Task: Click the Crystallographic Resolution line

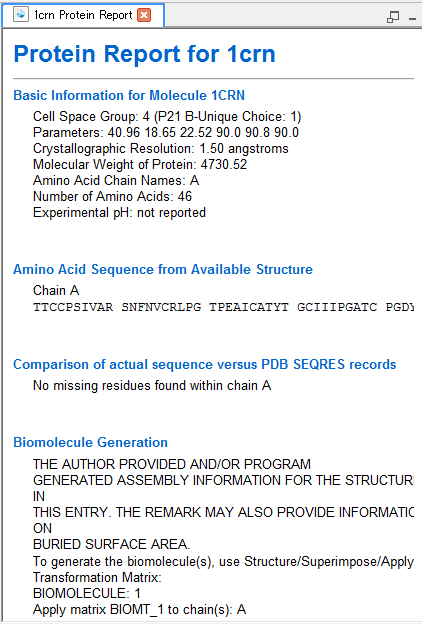Action: click(x=161, y=149)
